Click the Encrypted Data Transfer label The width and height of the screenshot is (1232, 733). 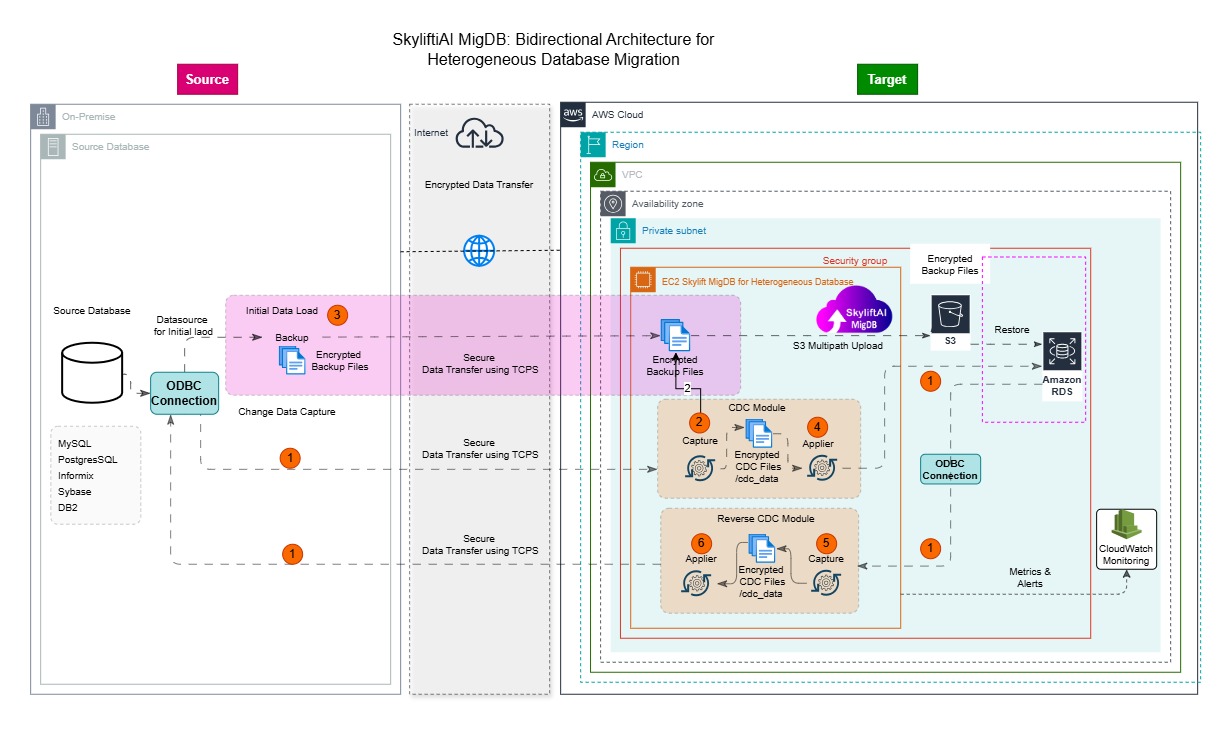479,185
